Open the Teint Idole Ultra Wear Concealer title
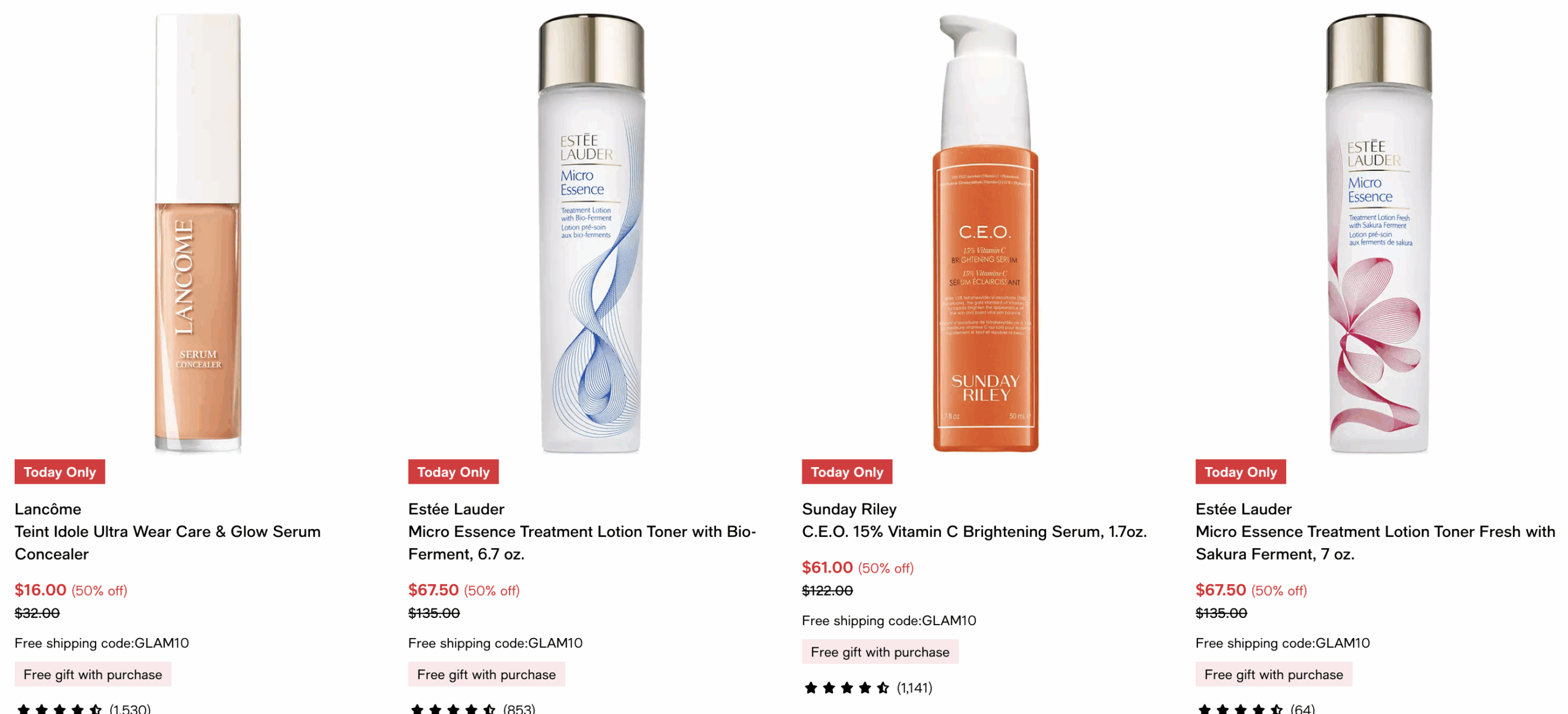This screenshot has width=1568, height=714. click(x=168, y=543)
